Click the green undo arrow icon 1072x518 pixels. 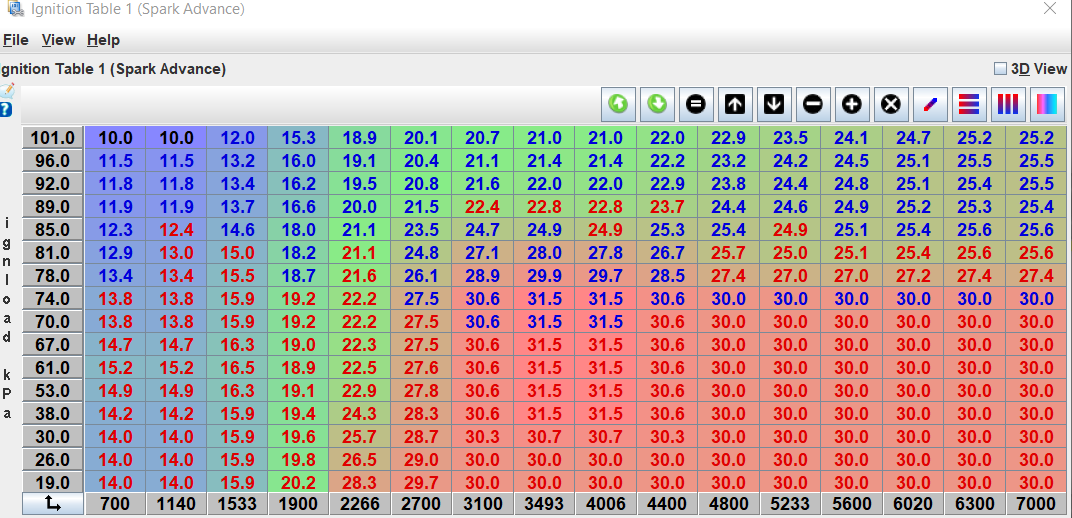(618, 104)
